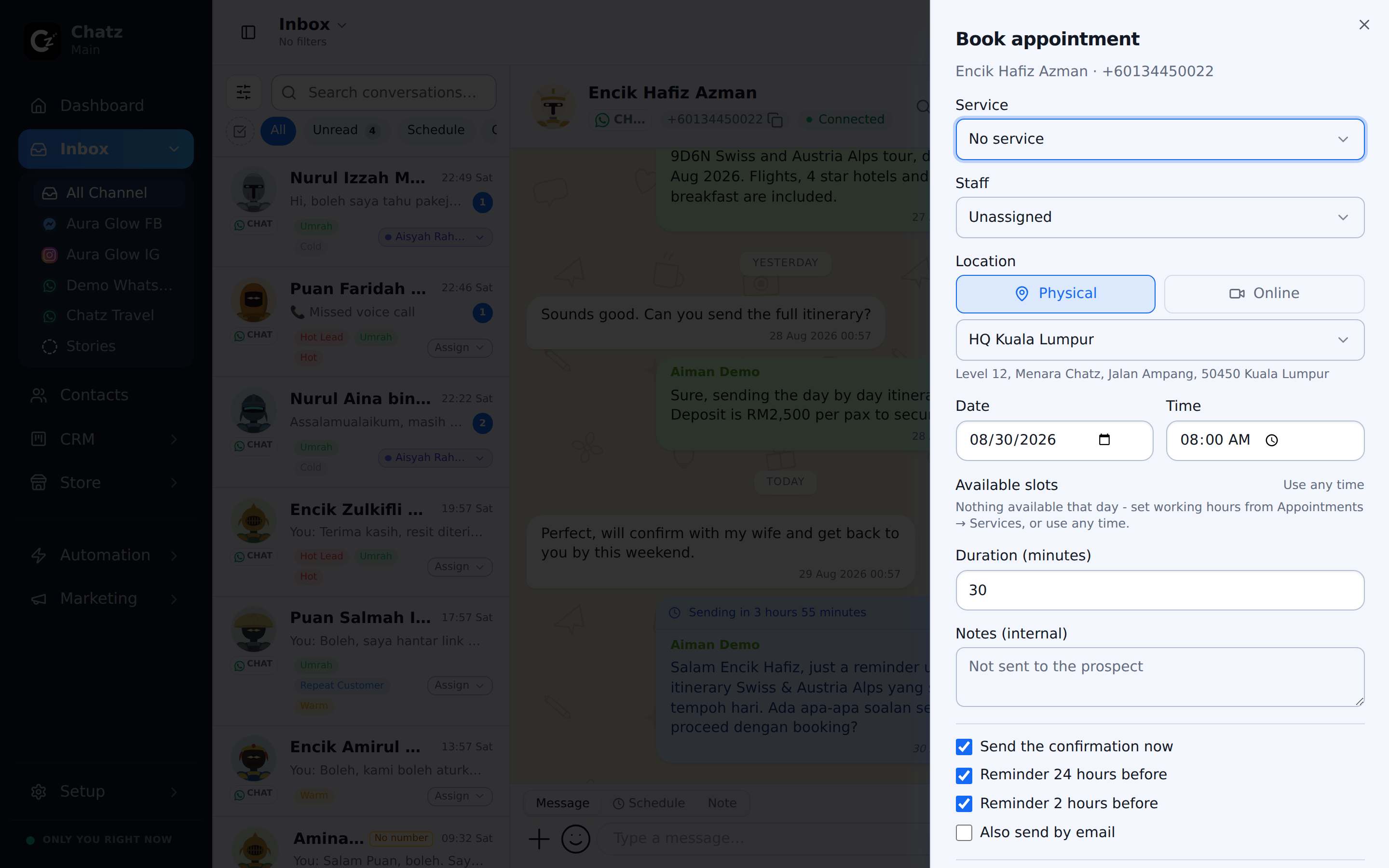Open the calendar picker icon in Date field
Image resolution: width=1389 pixels, height=868 pixels.
(1104, 440)
